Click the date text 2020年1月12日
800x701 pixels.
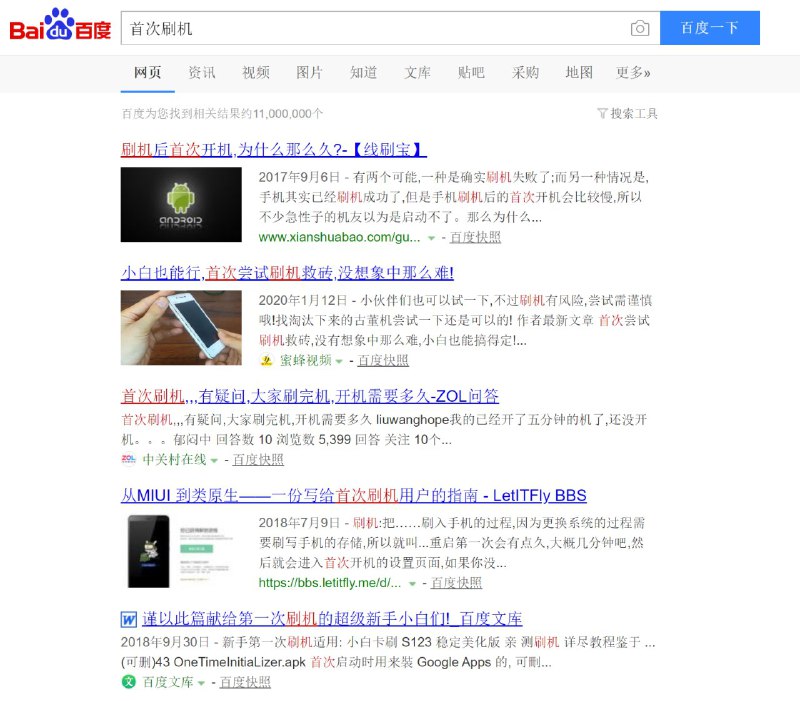(x=303, y=300)
